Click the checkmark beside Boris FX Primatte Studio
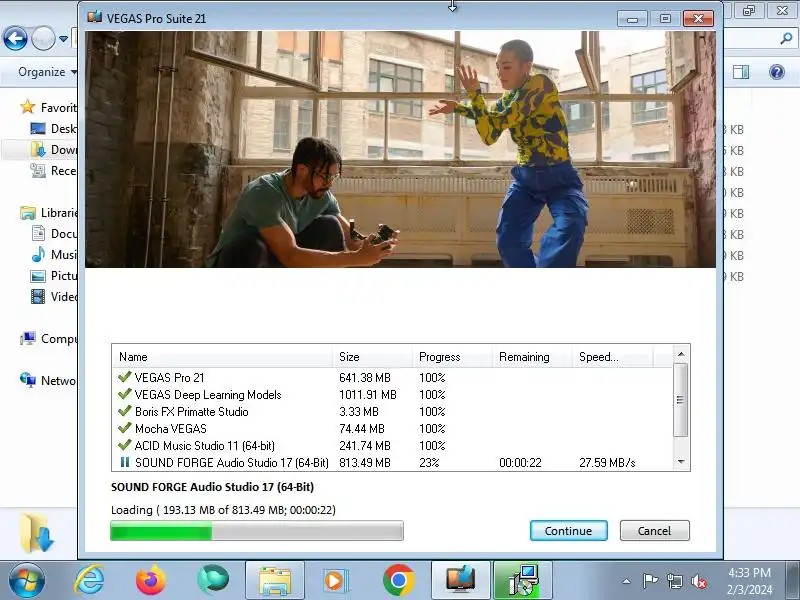The height and width of the screenshot is (600, 800). point(124,411)
